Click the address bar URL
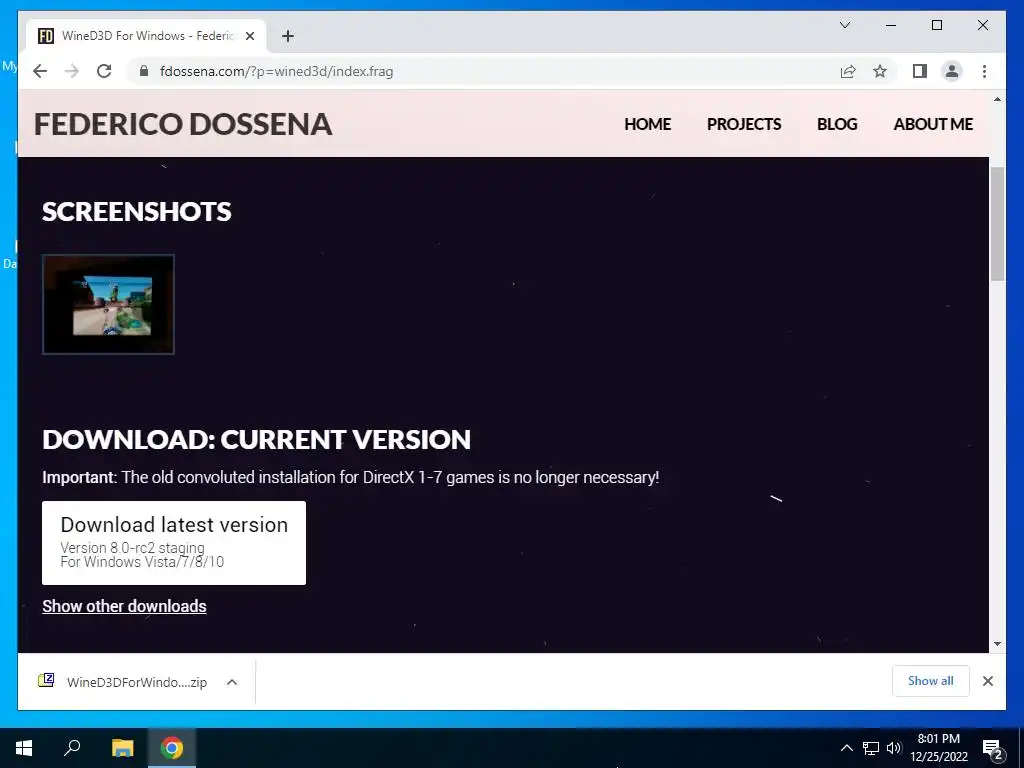1024x768 pixels. point(276,71)
